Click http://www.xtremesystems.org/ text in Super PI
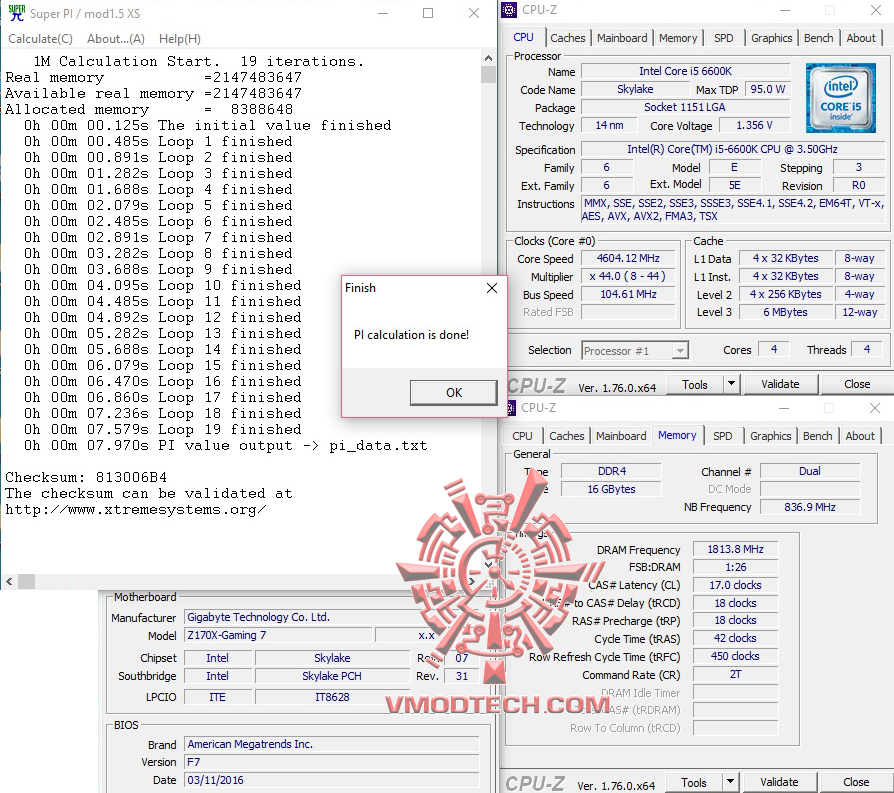 click(x=136, y=509)
